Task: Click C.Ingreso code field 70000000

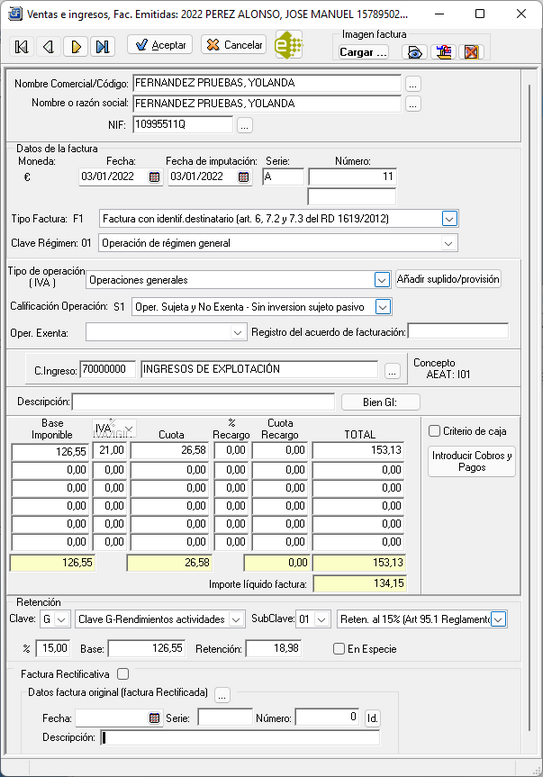Action: tap(108, 369)
